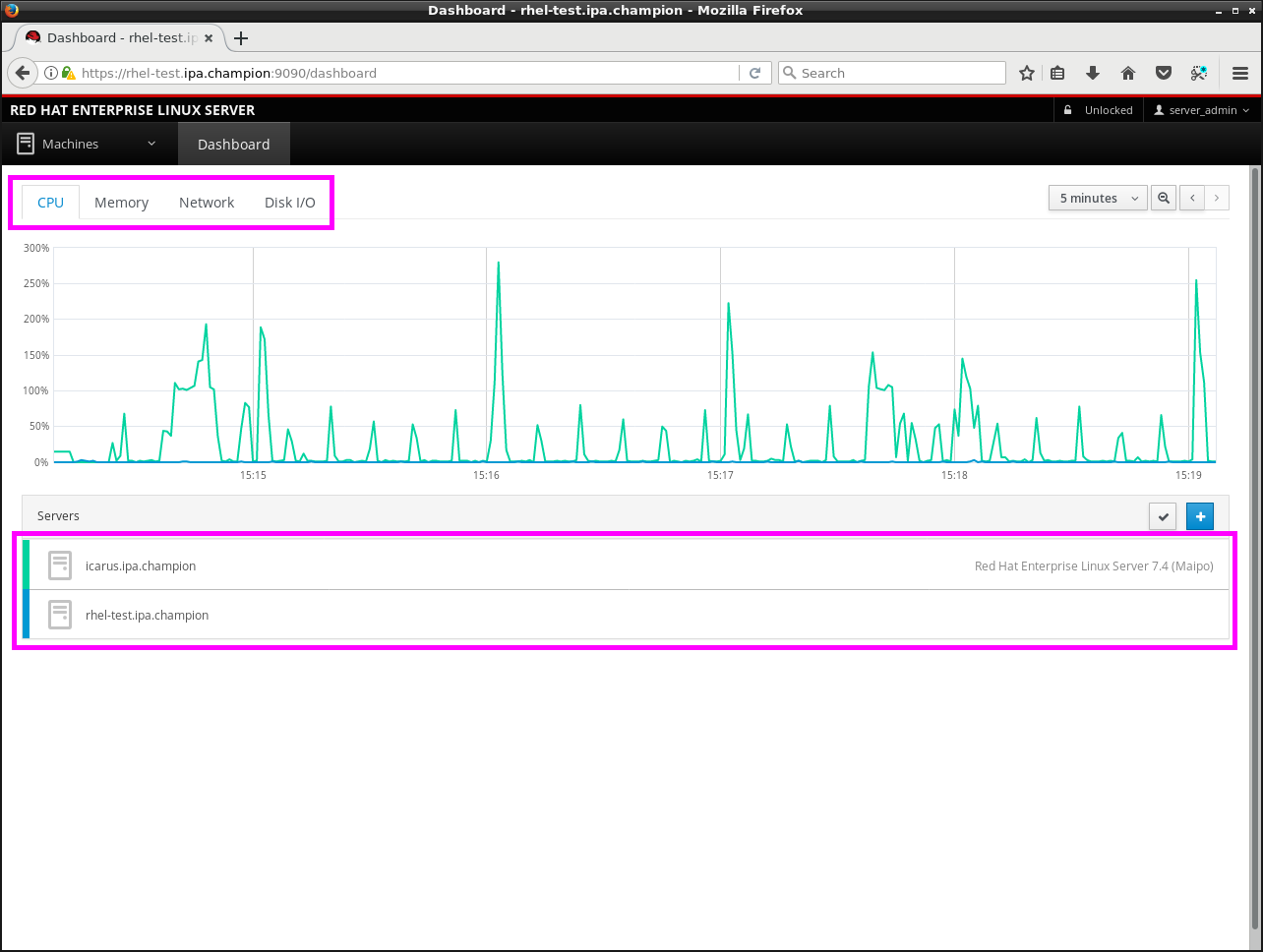Click the green color bar for icarus
1263x952 pixels.
(26, 565)
